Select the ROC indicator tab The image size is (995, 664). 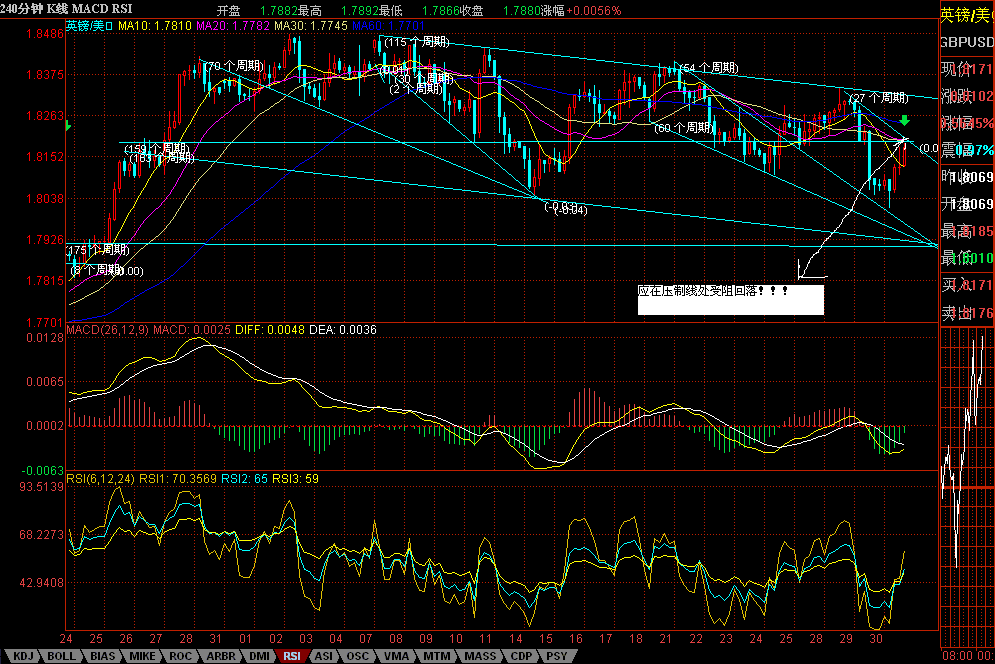coord(179,656)
